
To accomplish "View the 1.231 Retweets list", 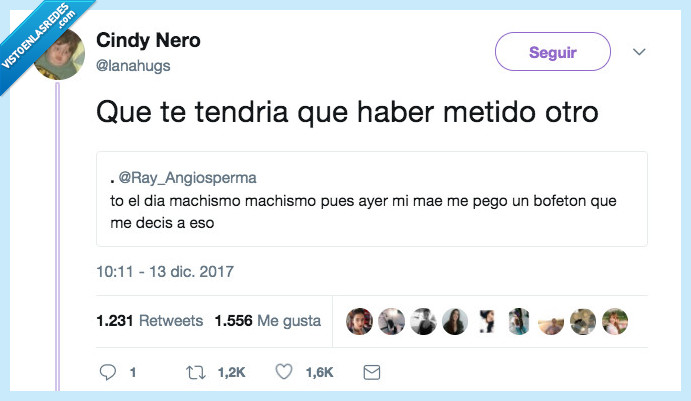I will [149, 321].
